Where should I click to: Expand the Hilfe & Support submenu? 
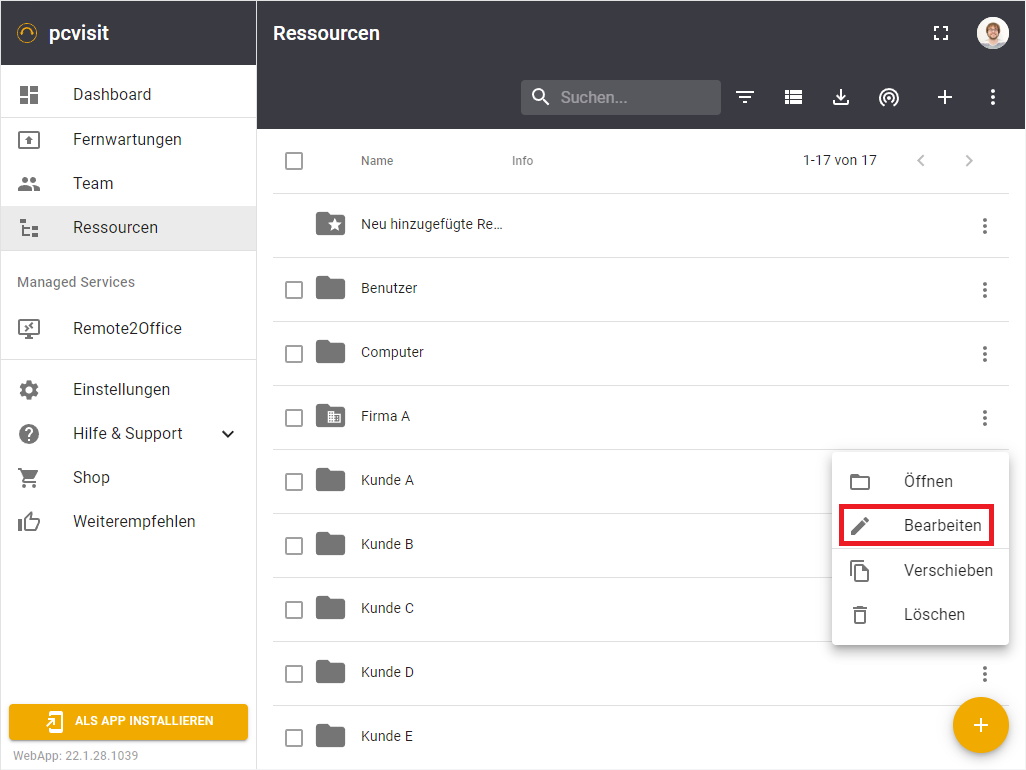(x=228, y=434)
